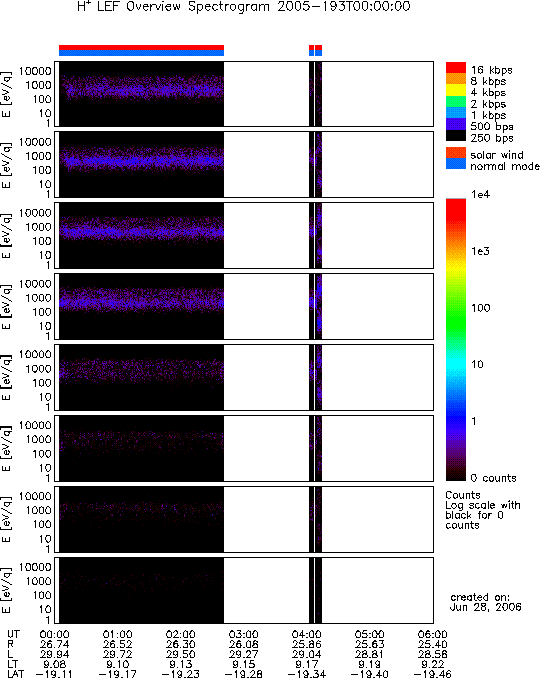Click the '1e3' color bar tick label
540x678 pixels.
[480, 251]
